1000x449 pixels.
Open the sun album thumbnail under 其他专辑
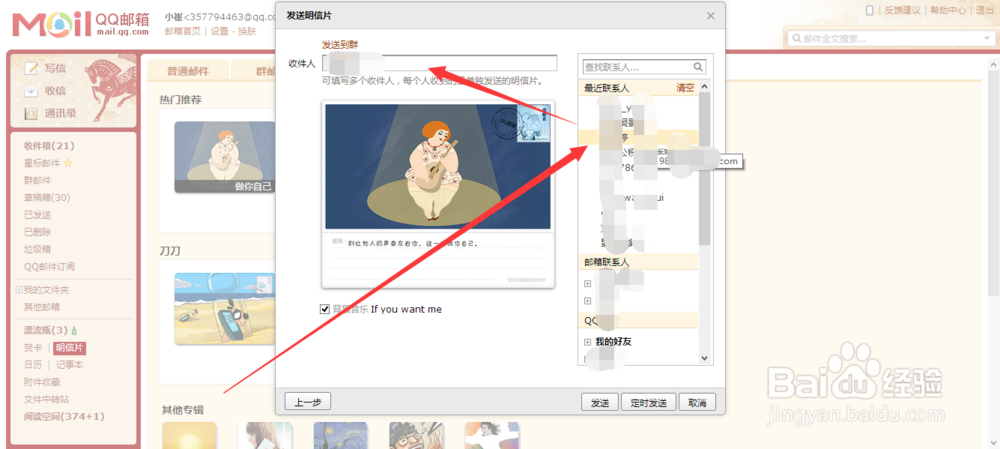click(189, 436)
